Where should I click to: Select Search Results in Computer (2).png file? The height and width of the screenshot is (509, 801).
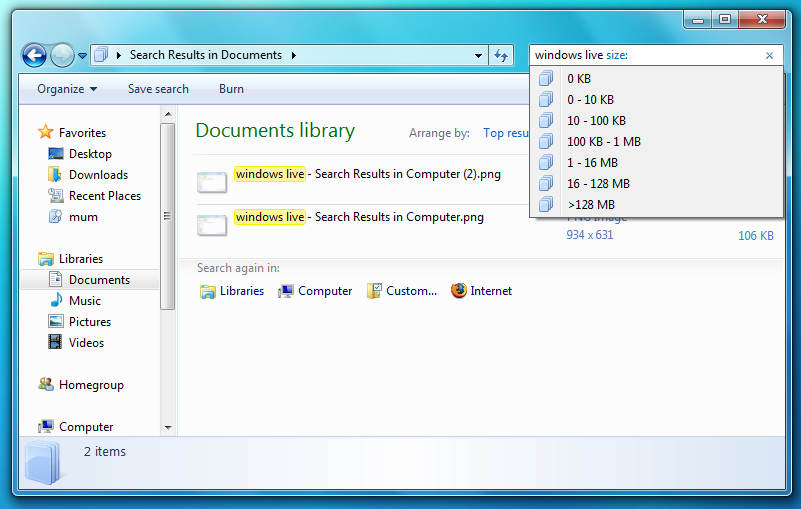coord(368,174)
